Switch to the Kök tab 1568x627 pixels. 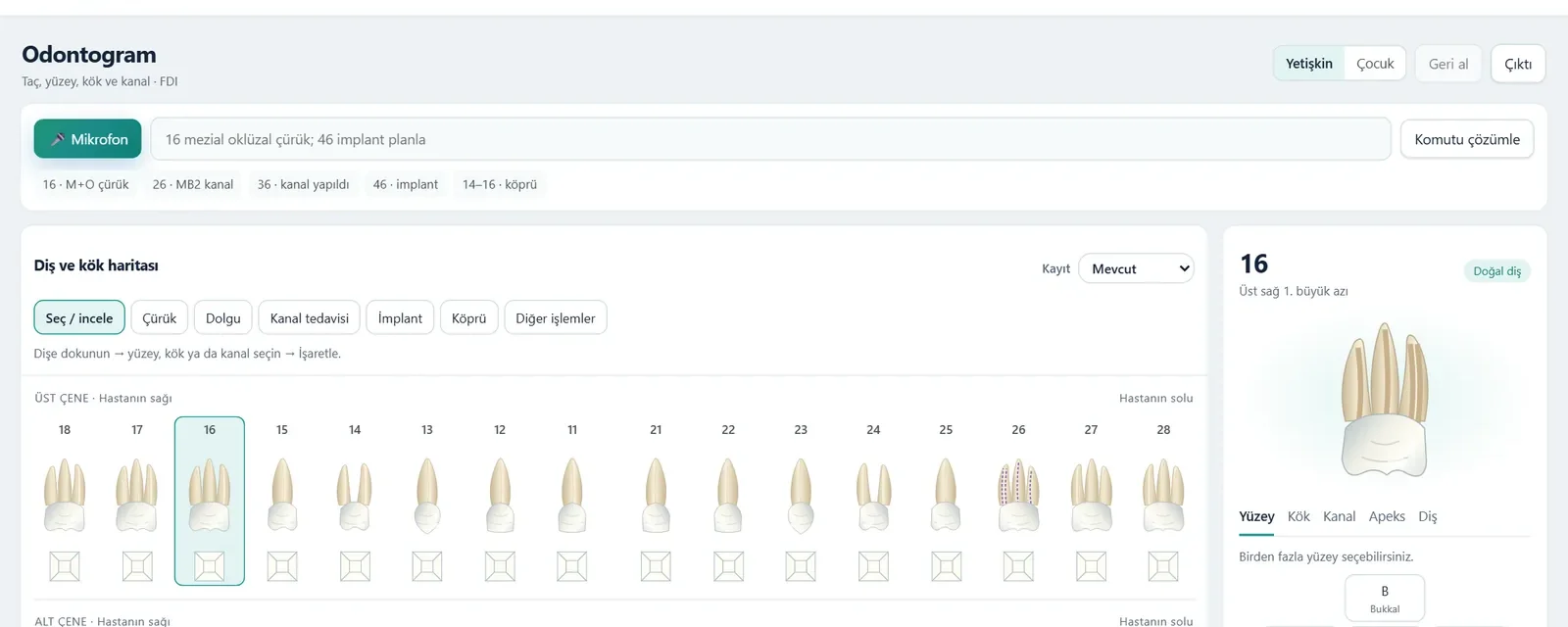coord(1298,516)
